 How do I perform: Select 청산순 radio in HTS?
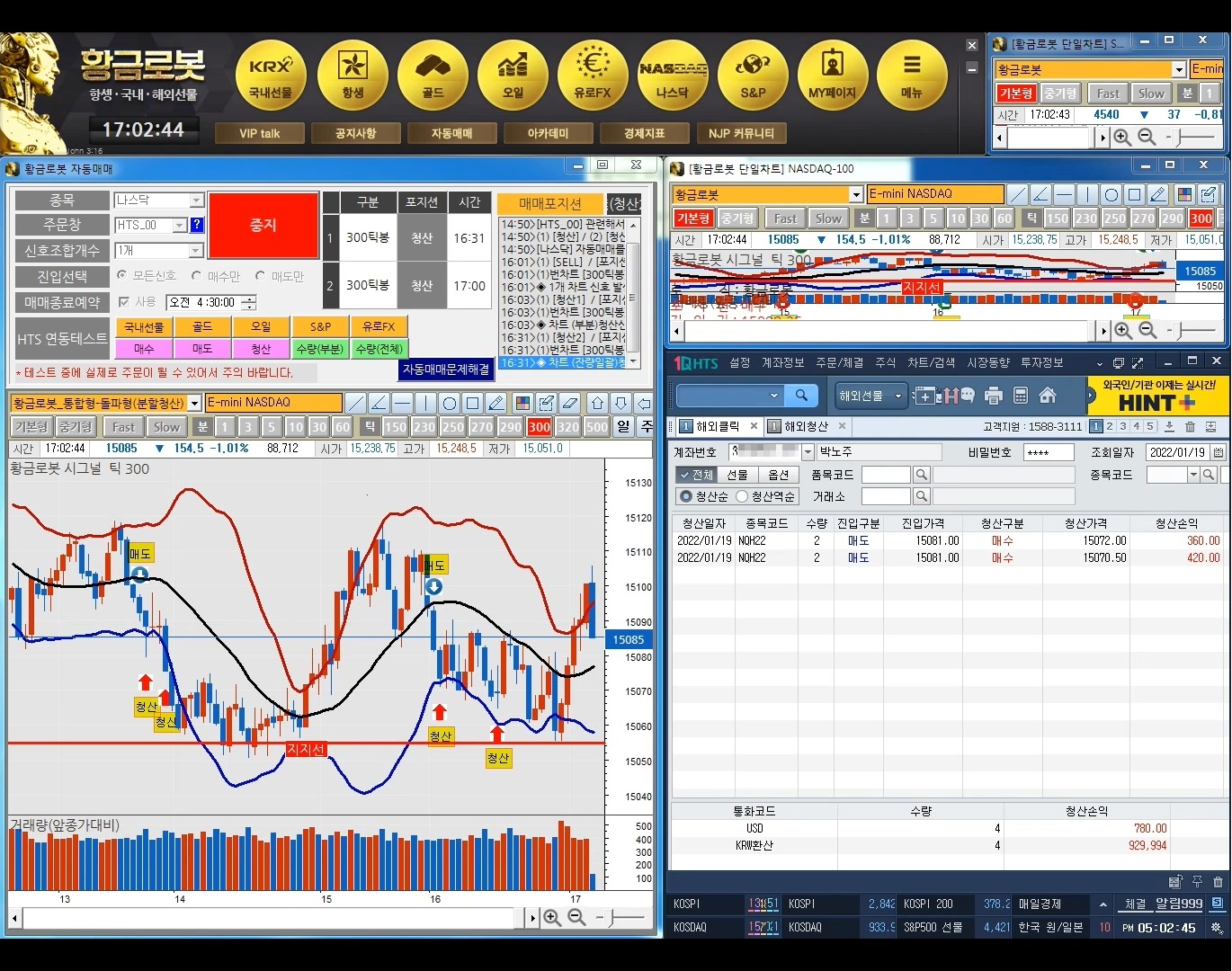[686, 496]
